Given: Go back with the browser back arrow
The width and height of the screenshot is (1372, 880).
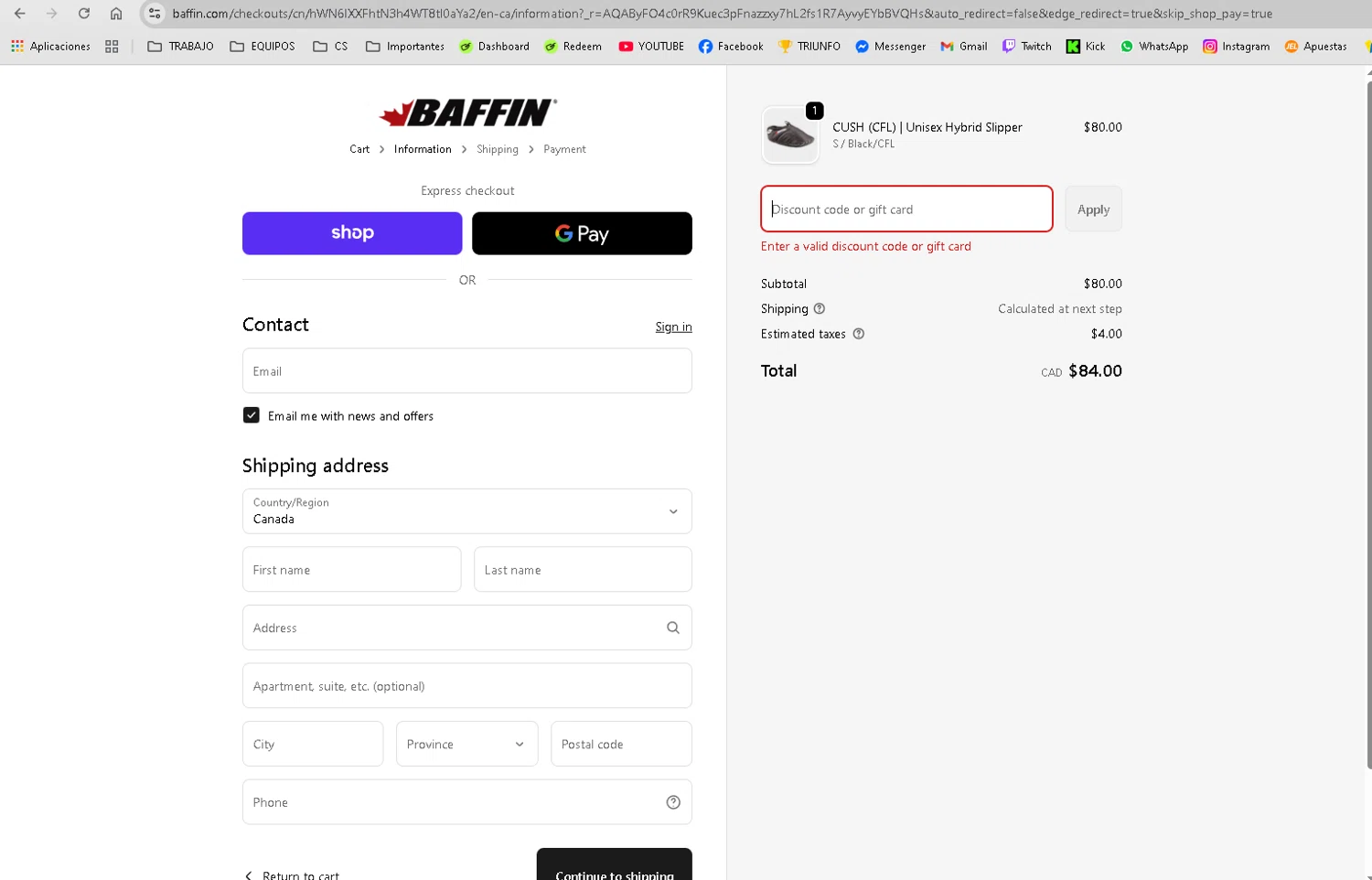Looking at the screenshot, I should pos(19,14).
